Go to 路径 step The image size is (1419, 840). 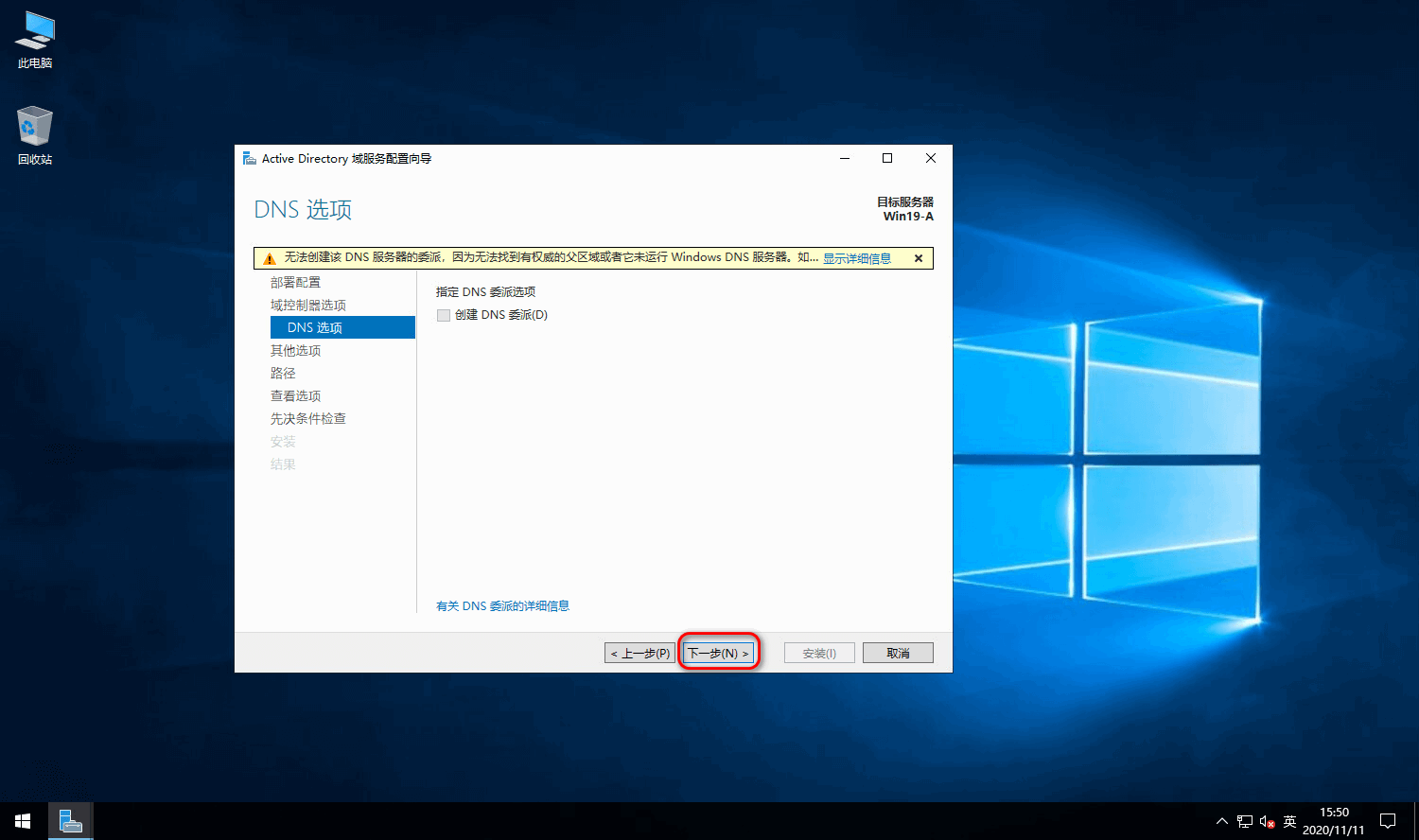[x=283, y=373]
